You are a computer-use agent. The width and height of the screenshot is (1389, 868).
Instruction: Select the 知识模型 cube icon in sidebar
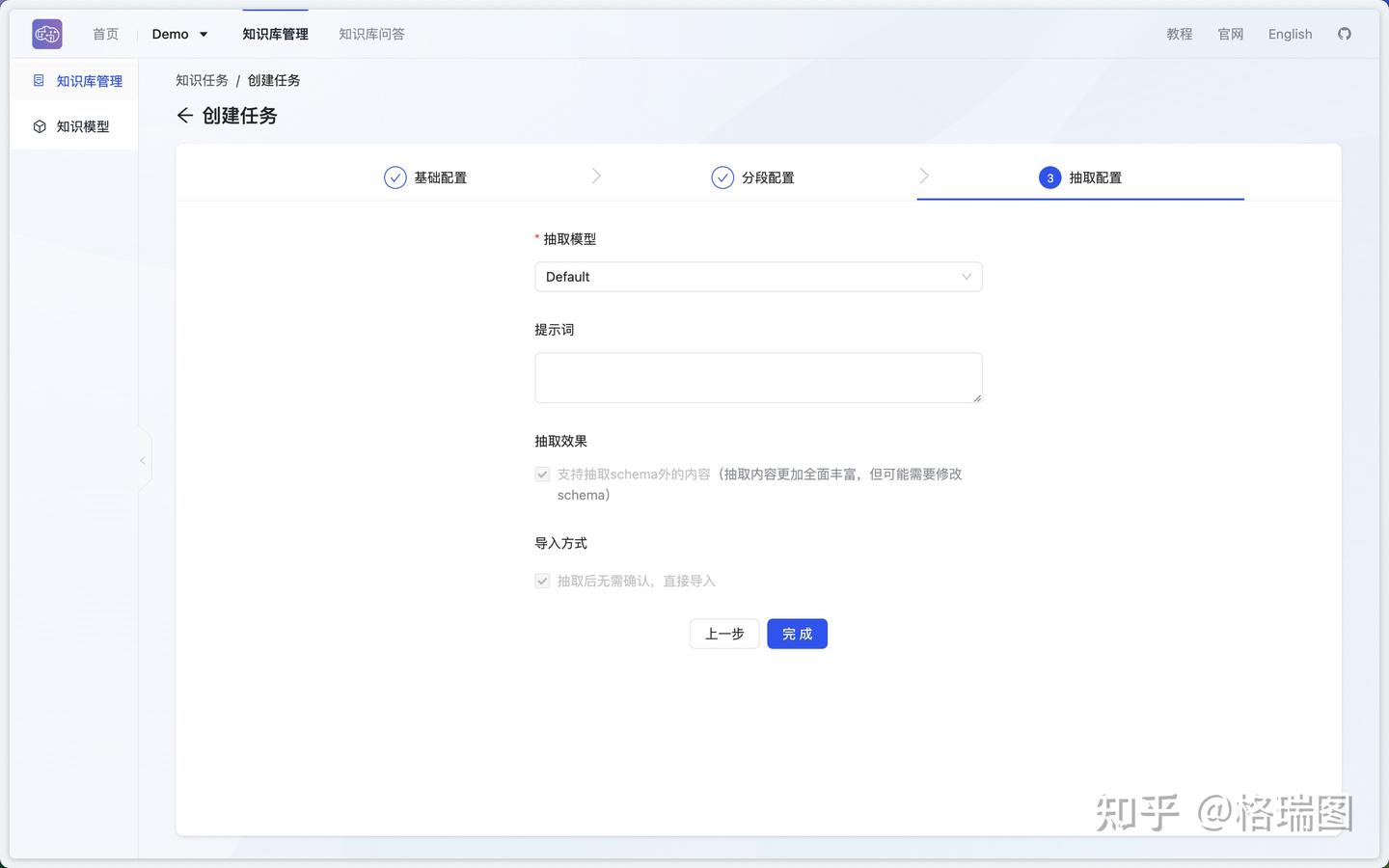(x=40, y=125)
